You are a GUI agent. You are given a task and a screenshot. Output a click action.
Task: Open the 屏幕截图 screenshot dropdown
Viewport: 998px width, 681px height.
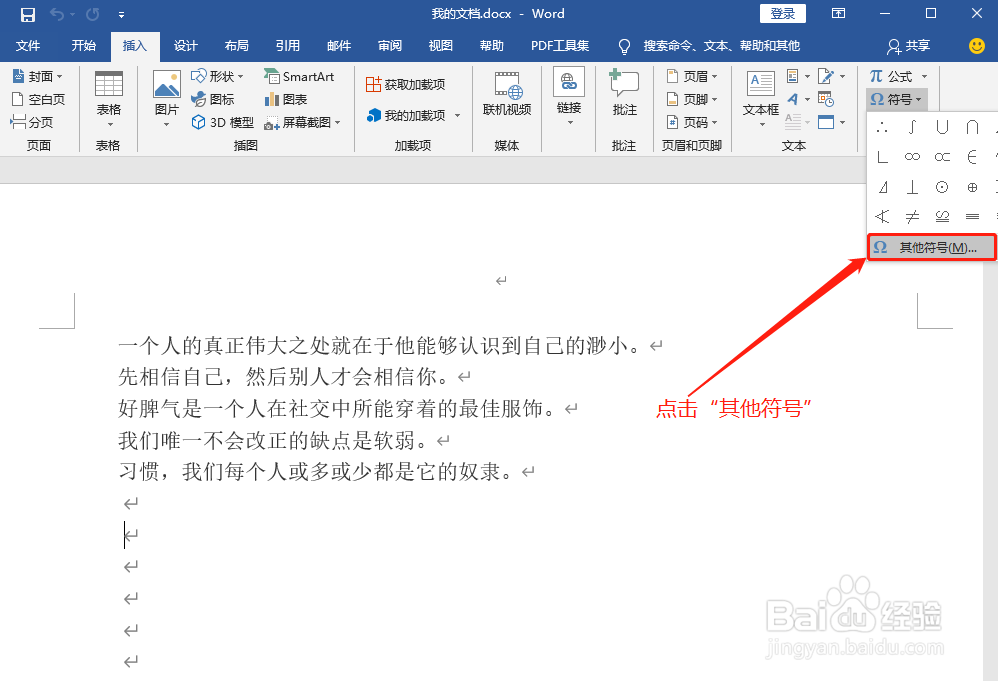pos(302,122)
